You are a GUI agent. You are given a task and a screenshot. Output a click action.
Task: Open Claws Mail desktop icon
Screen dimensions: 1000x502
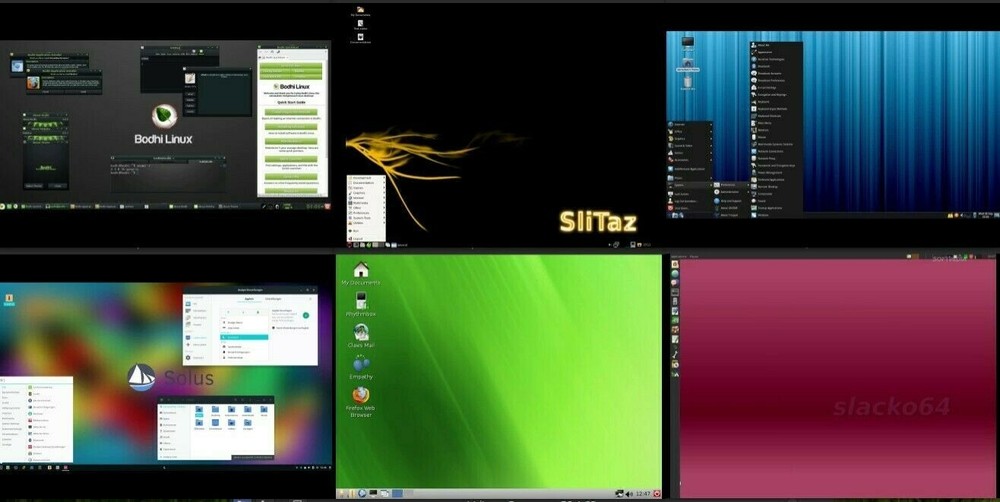tap(361, 336)
